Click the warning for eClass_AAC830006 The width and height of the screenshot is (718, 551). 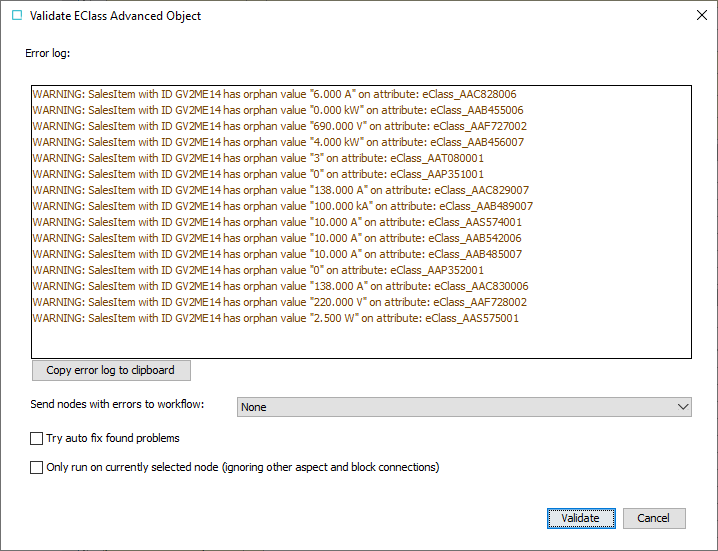coord(280,286)
